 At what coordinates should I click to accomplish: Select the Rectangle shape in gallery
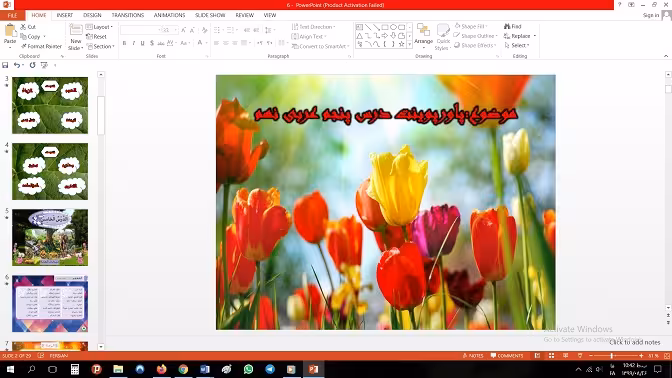point(385,27)
